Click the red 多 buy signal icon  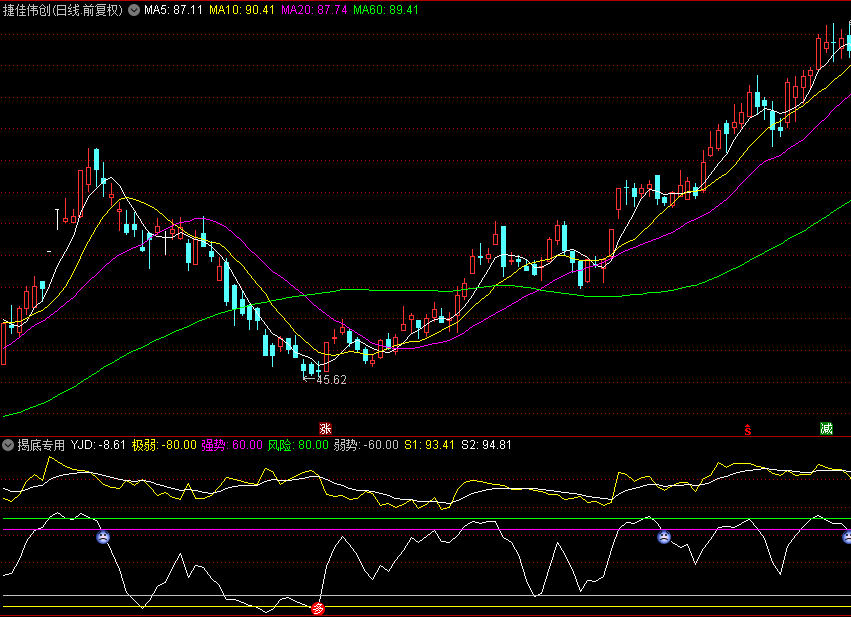tap(318, 609)
